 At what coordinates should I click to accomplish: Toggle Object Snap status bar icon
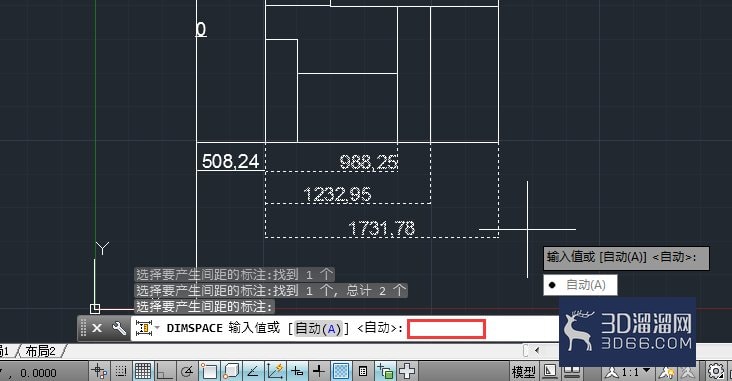pos(209,371)
